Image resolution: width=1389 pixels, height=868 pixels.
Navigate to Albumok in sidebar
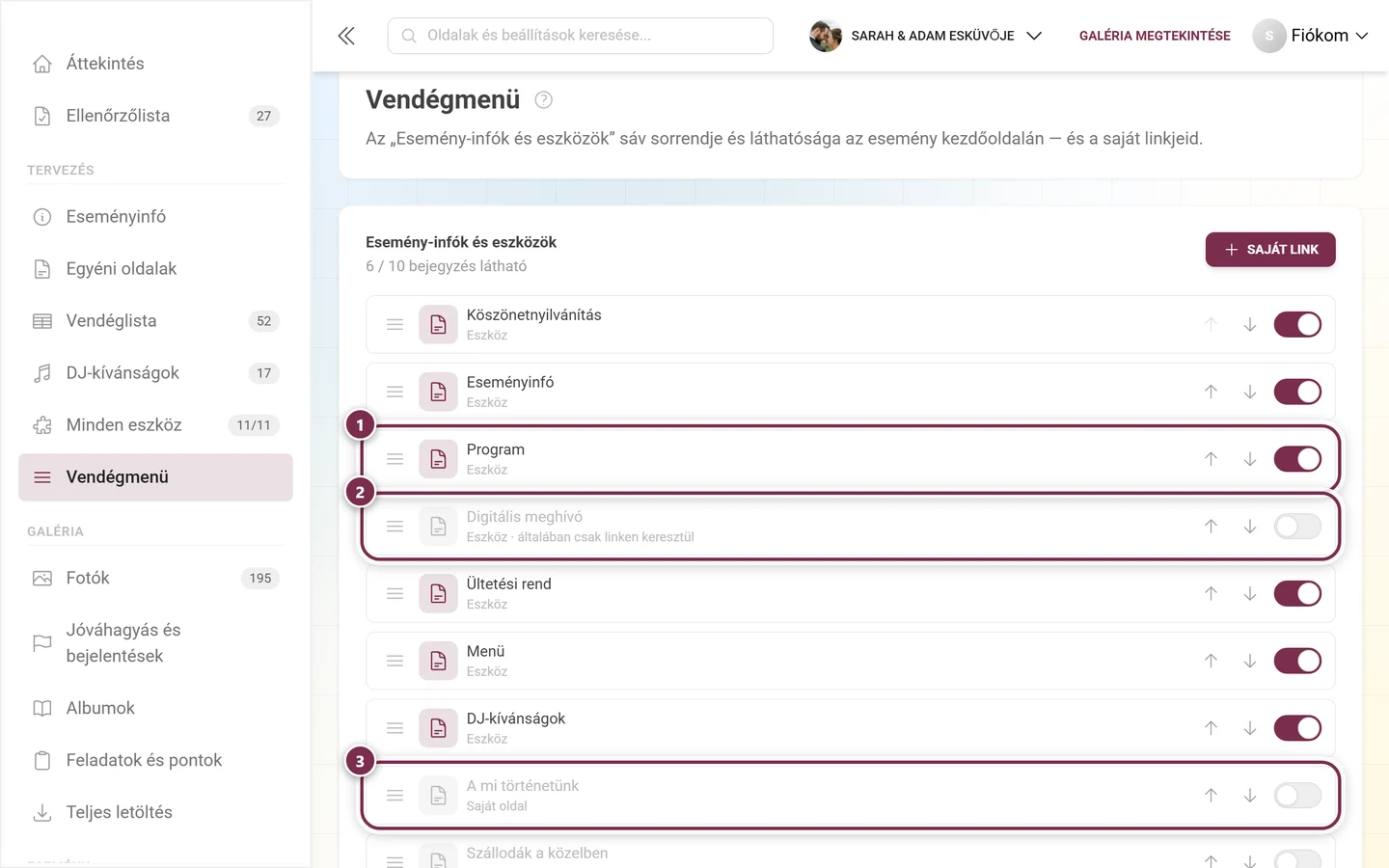[155, 708]
